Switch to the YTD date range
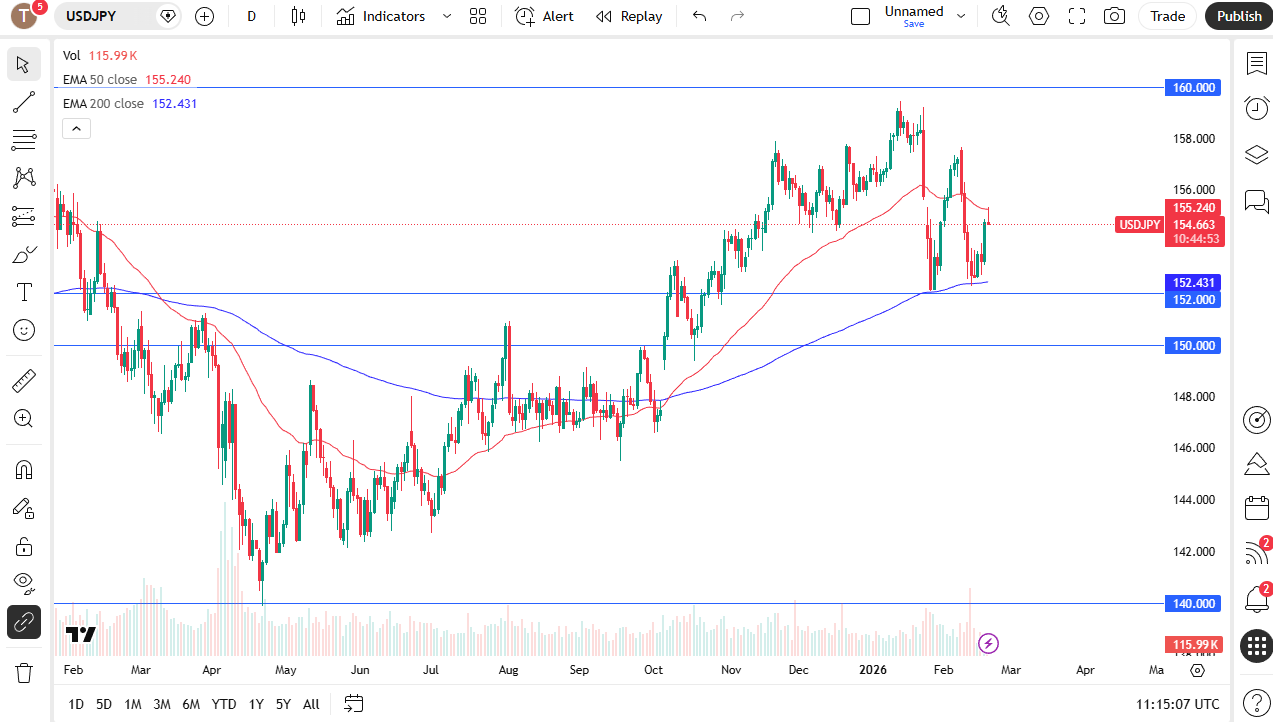 [x=224, y=704]
